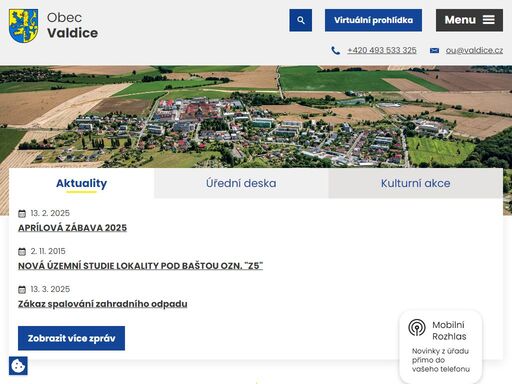The image size is (512, 384).
Task: Click Zobrazit více zpráv button
Action: [71, 338]
